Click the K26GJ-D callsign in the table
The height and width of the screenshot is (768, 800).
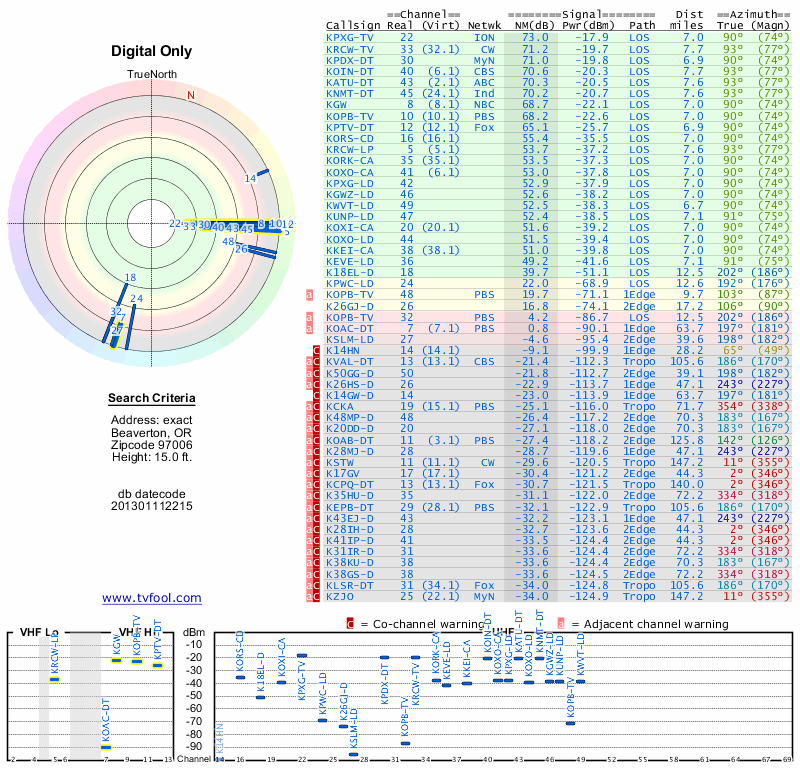350,306
